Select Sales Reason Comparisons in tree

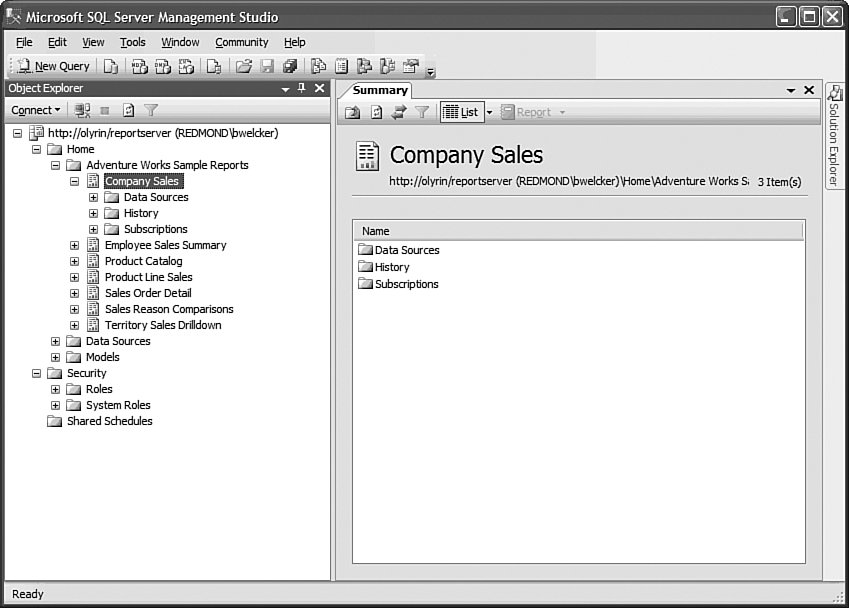tap(169, 309)
